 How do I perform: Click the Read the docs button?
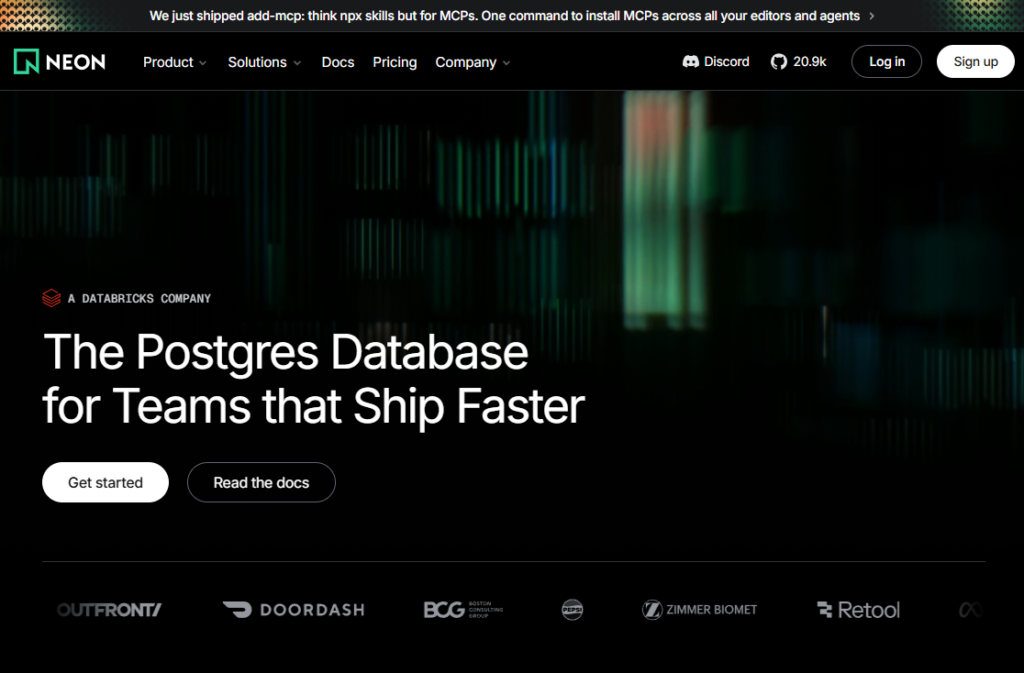click(261, 482)
